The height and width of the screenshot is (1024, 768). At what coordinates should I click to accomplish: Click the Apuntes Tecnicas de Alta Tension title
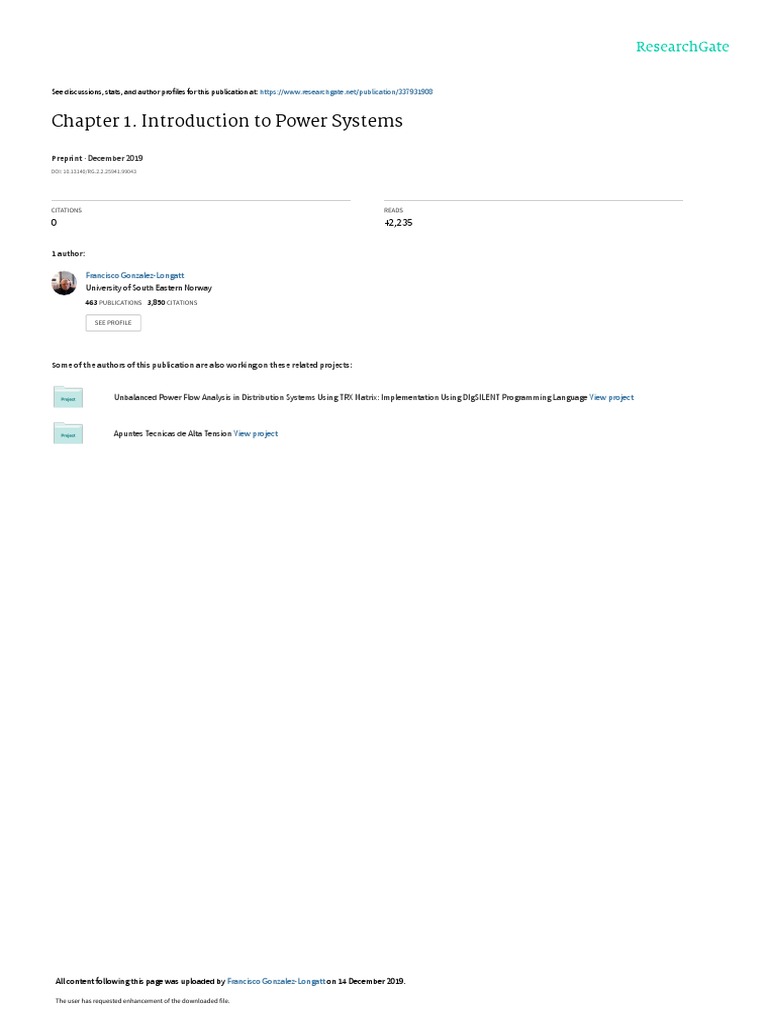pos(172,434)
